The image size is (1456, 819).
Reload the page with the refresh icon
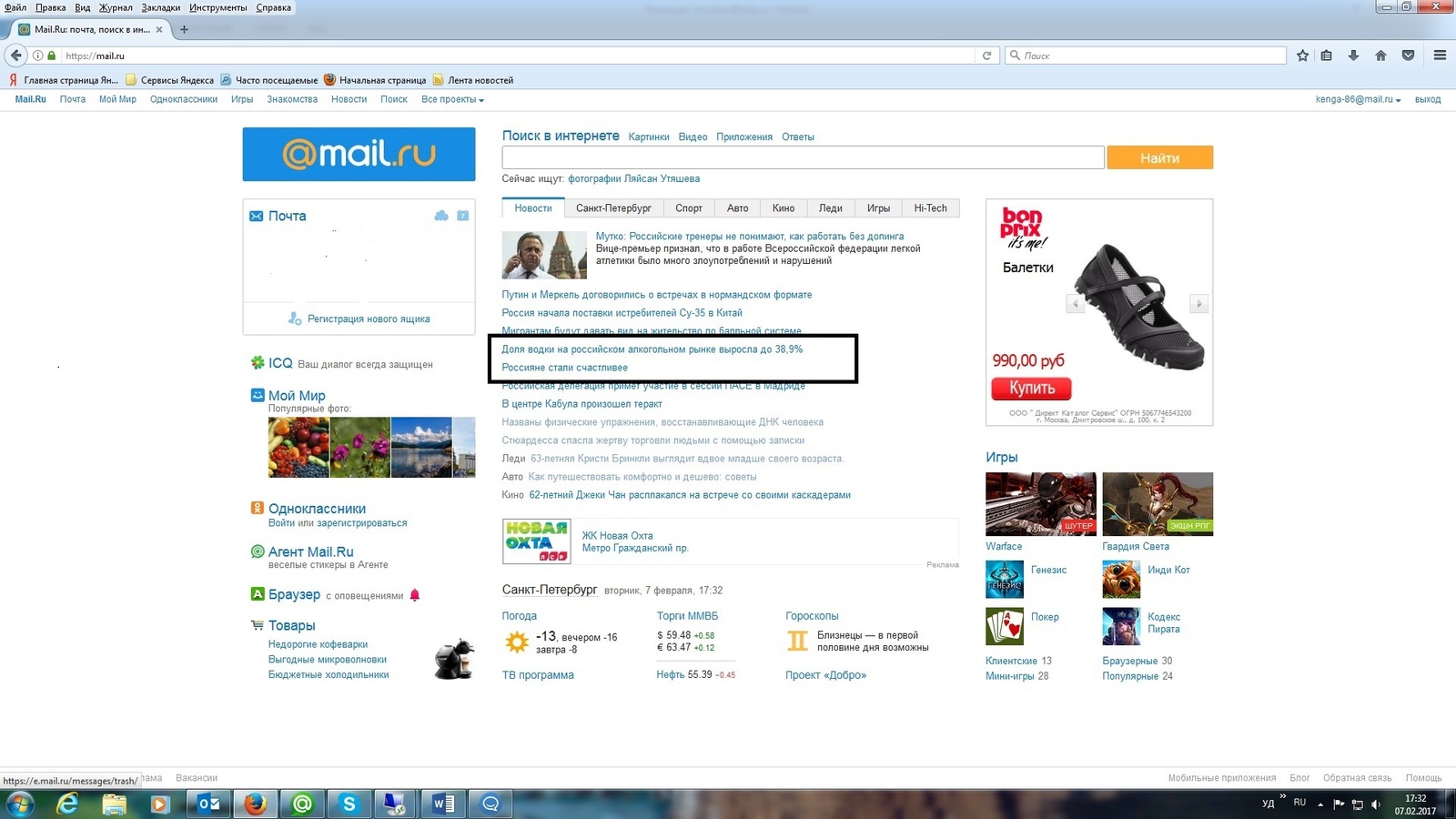point(986,56)
